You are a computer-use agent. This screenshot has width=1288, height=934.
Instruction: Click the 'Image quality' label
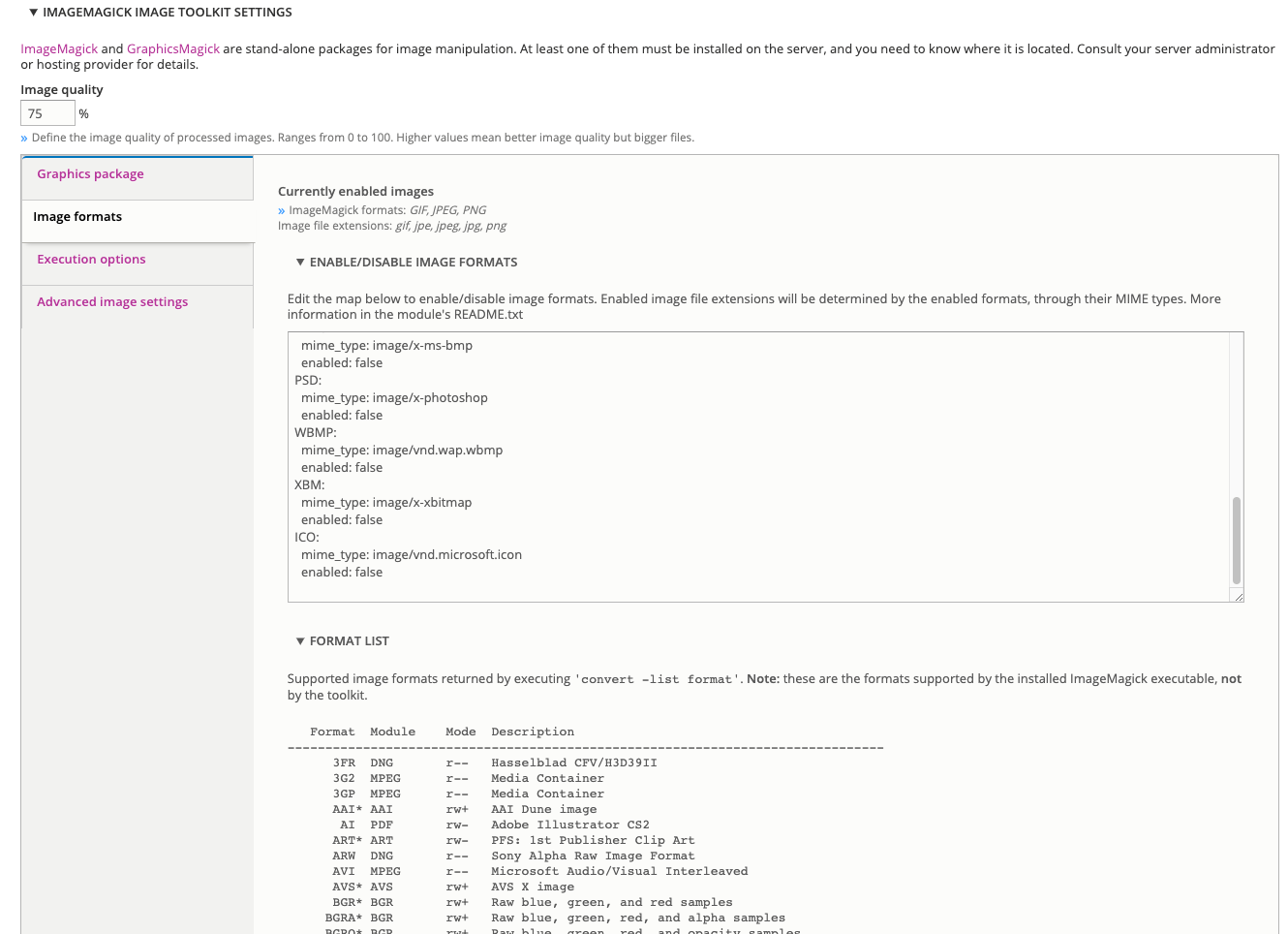pos(62,90)
